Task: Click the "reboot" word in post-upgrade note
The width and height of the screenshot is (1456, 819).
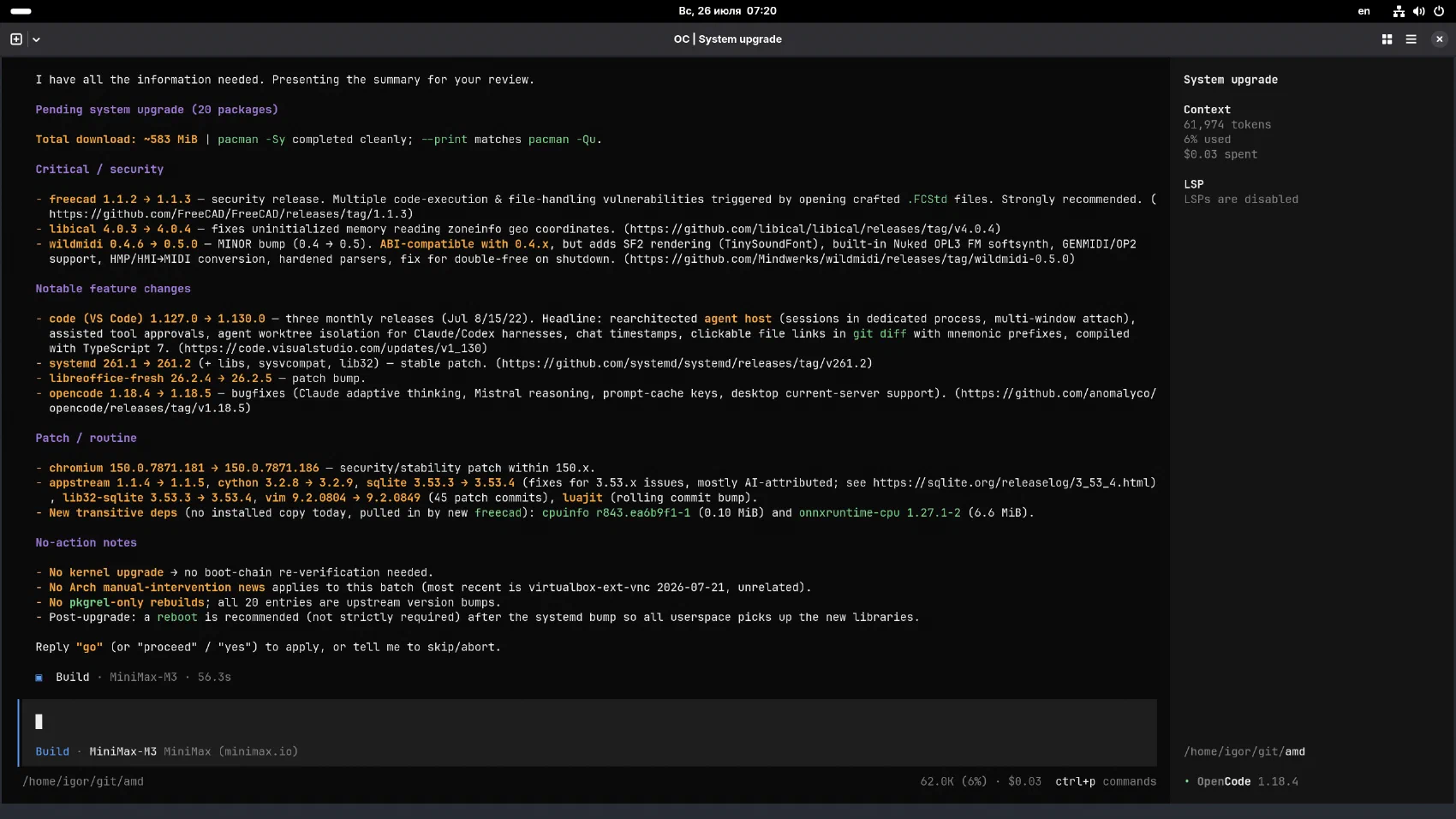Action: [177, 618]
